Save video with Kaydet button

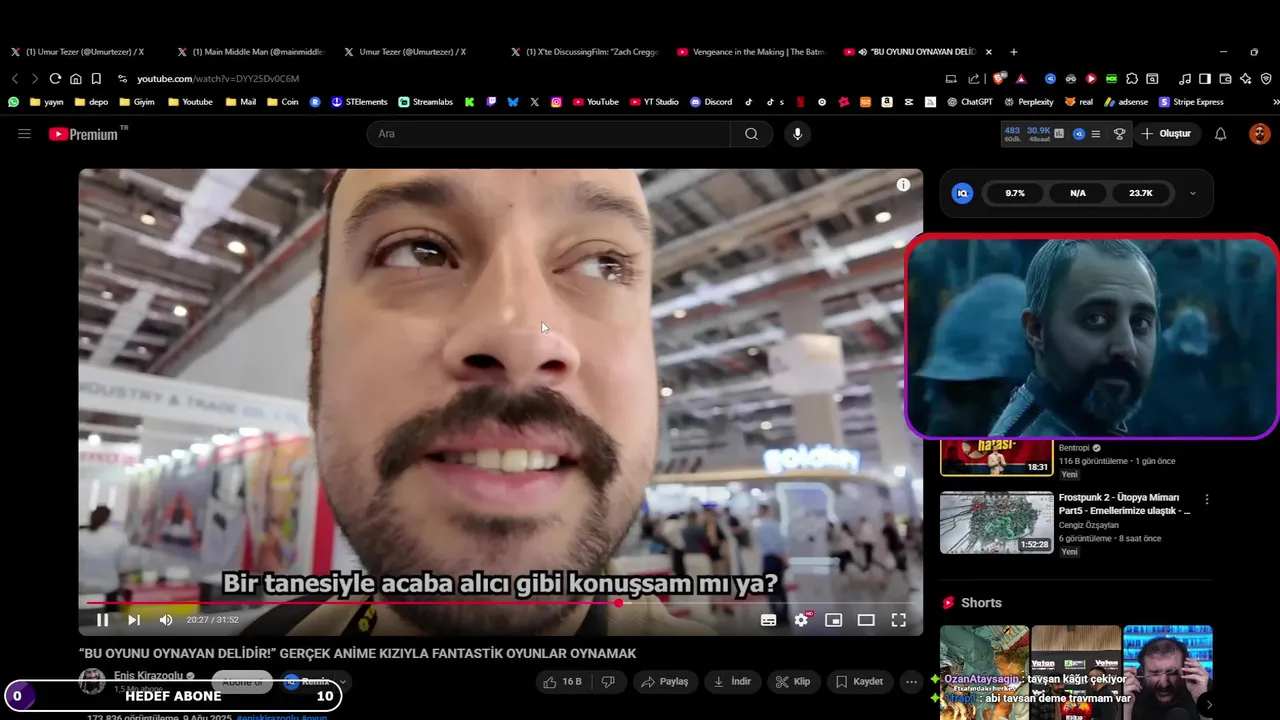pos(860,682)
